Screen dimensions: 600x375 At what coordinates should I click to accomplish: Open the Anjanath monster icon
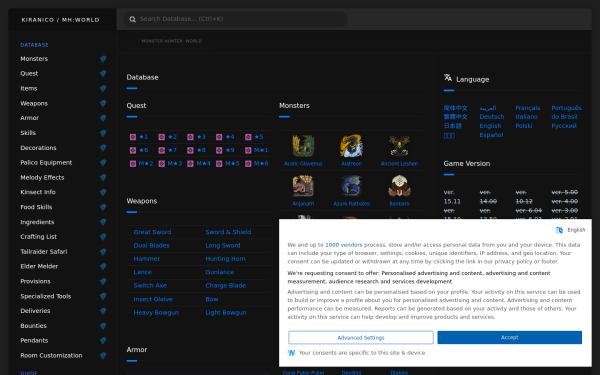(x=303, y=186)
